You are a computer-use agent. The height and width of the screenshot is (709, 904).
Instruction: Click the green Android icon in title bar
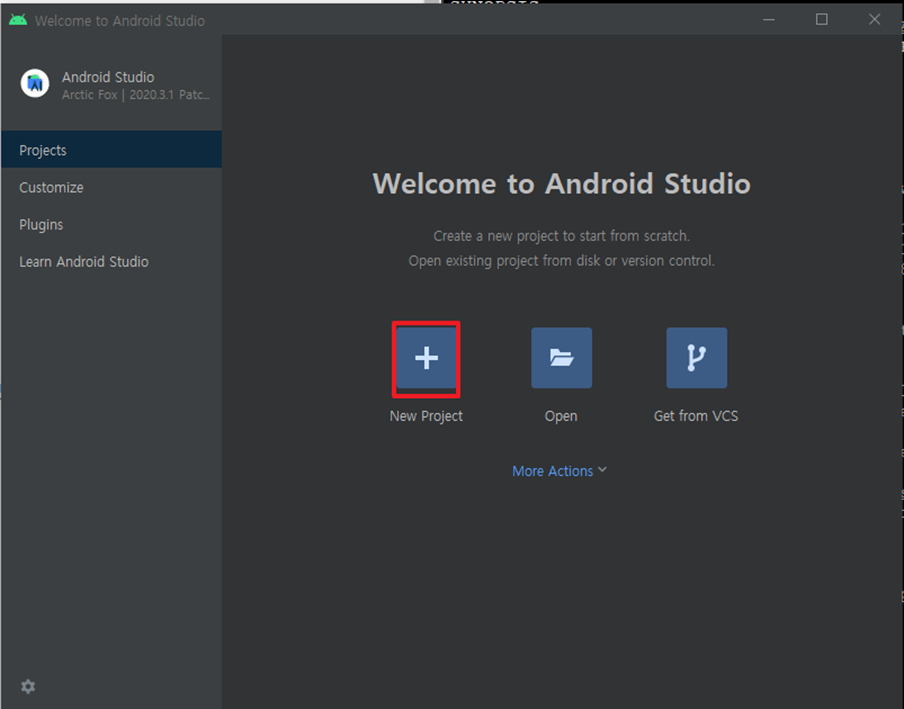pyautogui.click(x=18, y=20)
